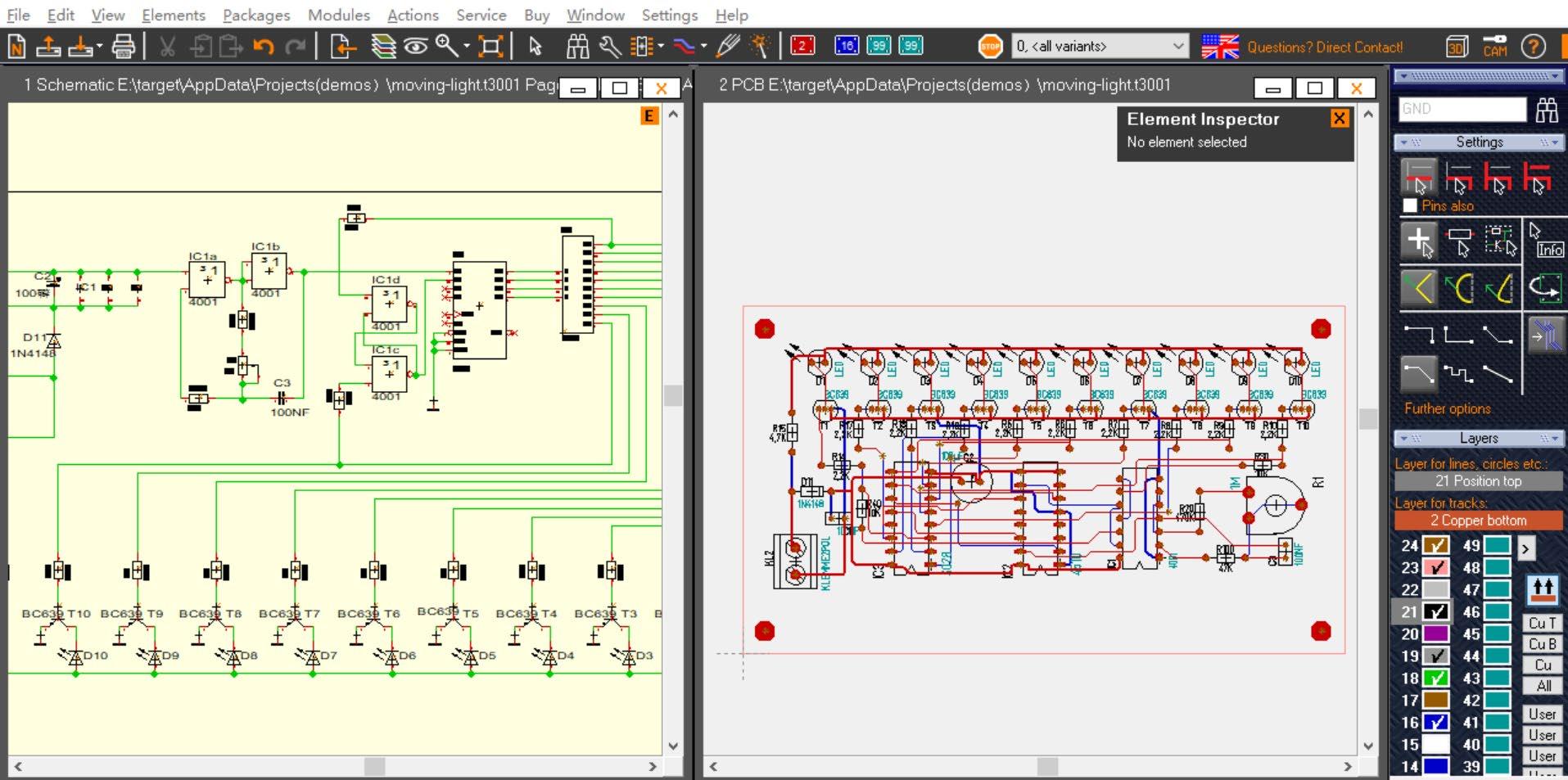This screenshot has width=1568, height=780.
Task: Open the File menu
Action: click(18, 15)
